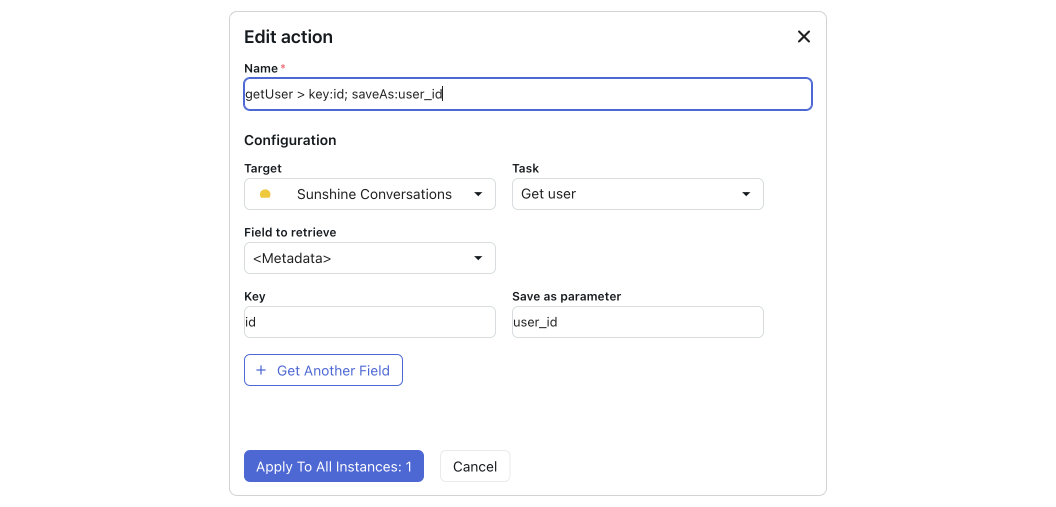Click the yellow Sunshine Conversations icon
The image size is (1056, 507).
click(265, 194)
